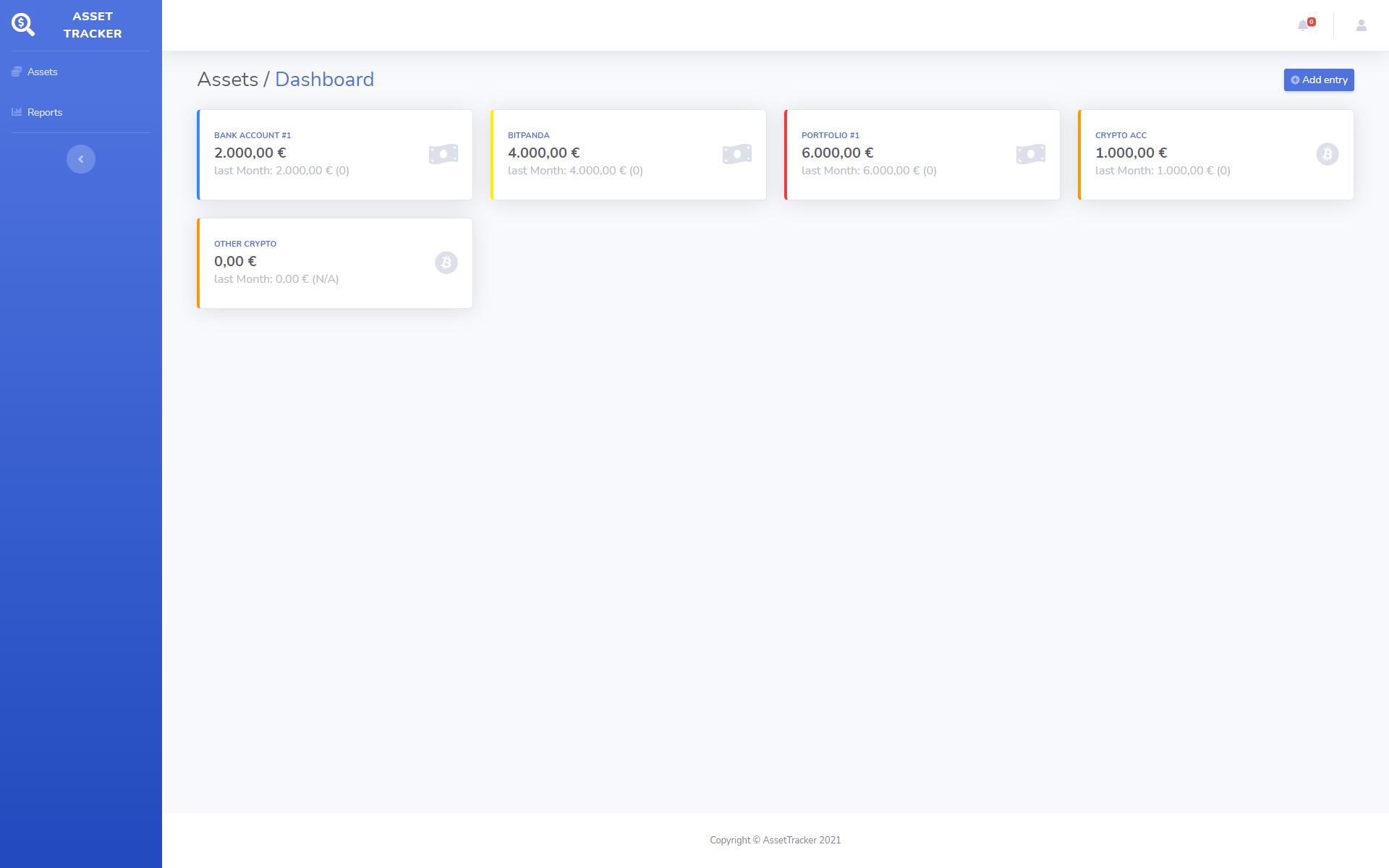Open the user profile avatar icon
The width and height of the screenshot is (1389, 868).
pos(1361,26)
